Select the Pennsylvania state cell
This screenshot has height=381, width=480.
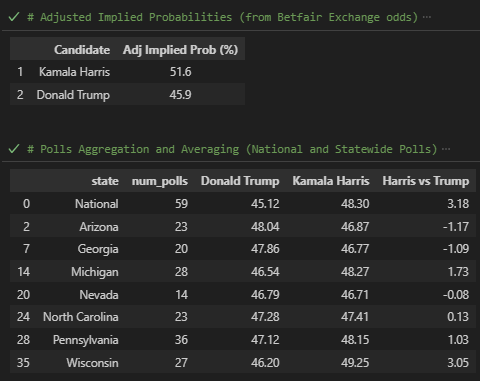(x=86, y=340)
